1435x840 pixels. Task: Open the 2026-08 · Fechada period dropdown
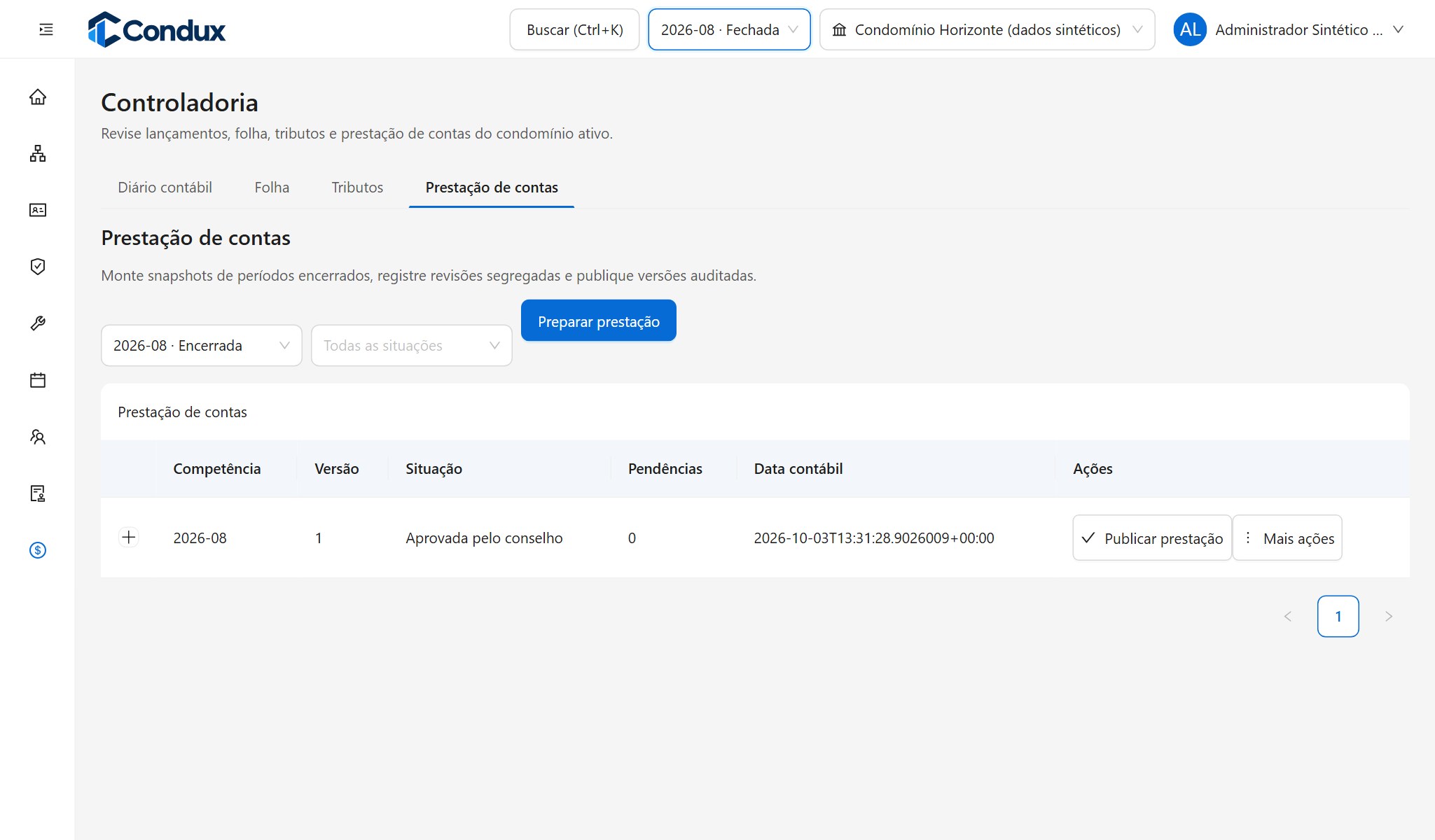pos(729,29)
